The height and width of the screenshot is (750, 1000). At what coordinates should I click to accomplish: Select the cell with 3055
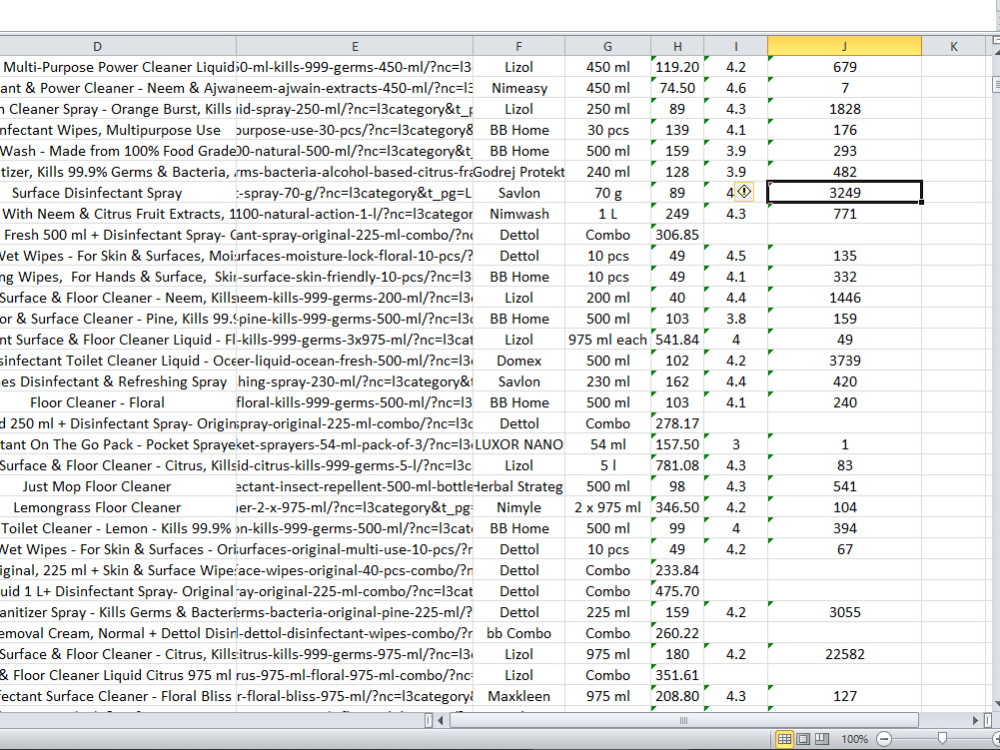844,612
